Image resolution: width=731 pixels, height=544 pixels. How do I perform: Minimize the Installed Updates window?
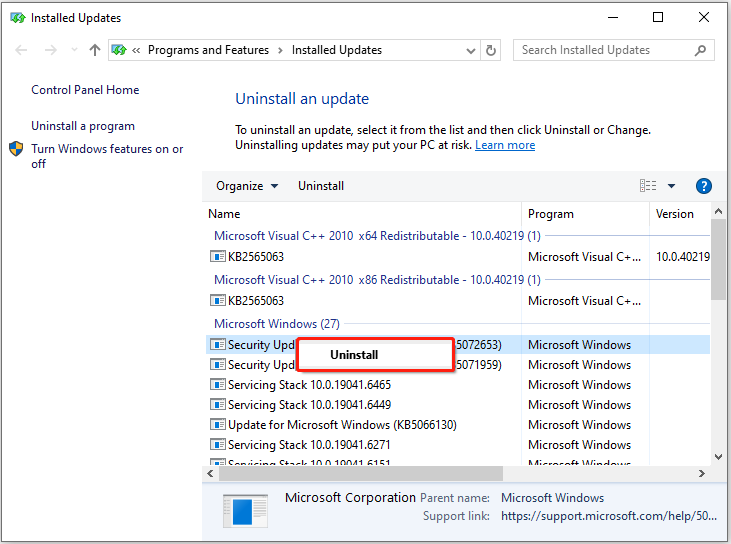pyautogui.click(x=613, y=17)
